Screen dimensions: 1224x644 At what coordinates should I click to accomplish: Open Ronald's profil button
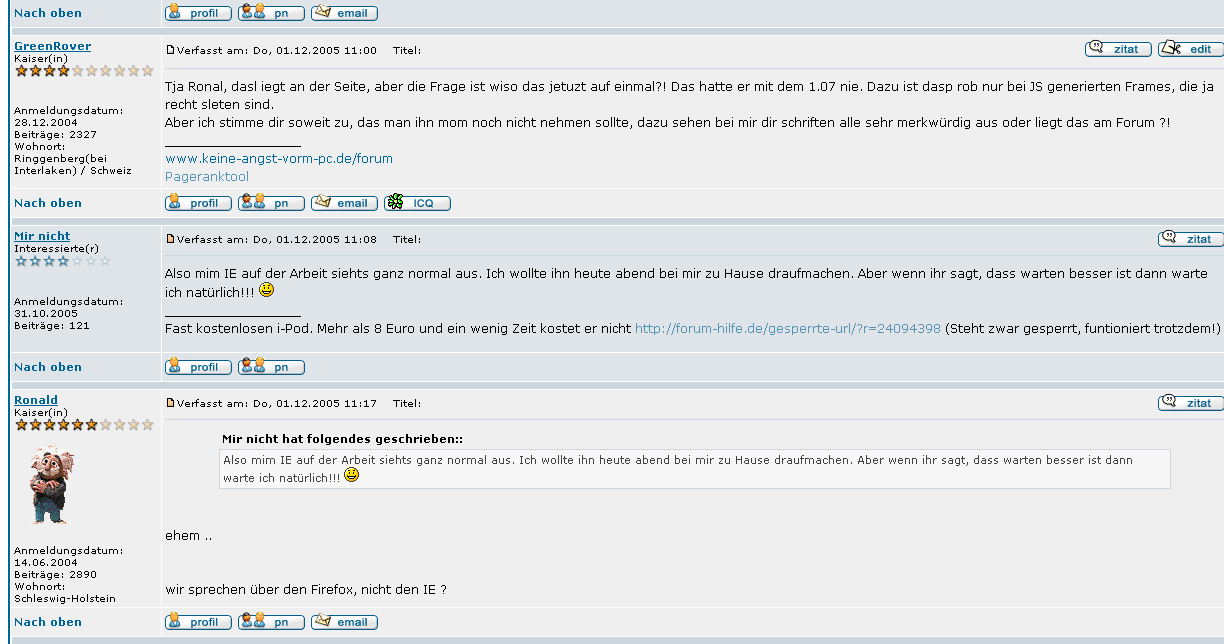click(198, 622)
